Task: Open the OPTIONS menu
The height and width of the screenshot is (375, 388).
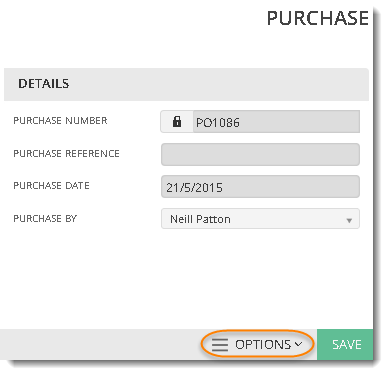Action: coord(257,344)
